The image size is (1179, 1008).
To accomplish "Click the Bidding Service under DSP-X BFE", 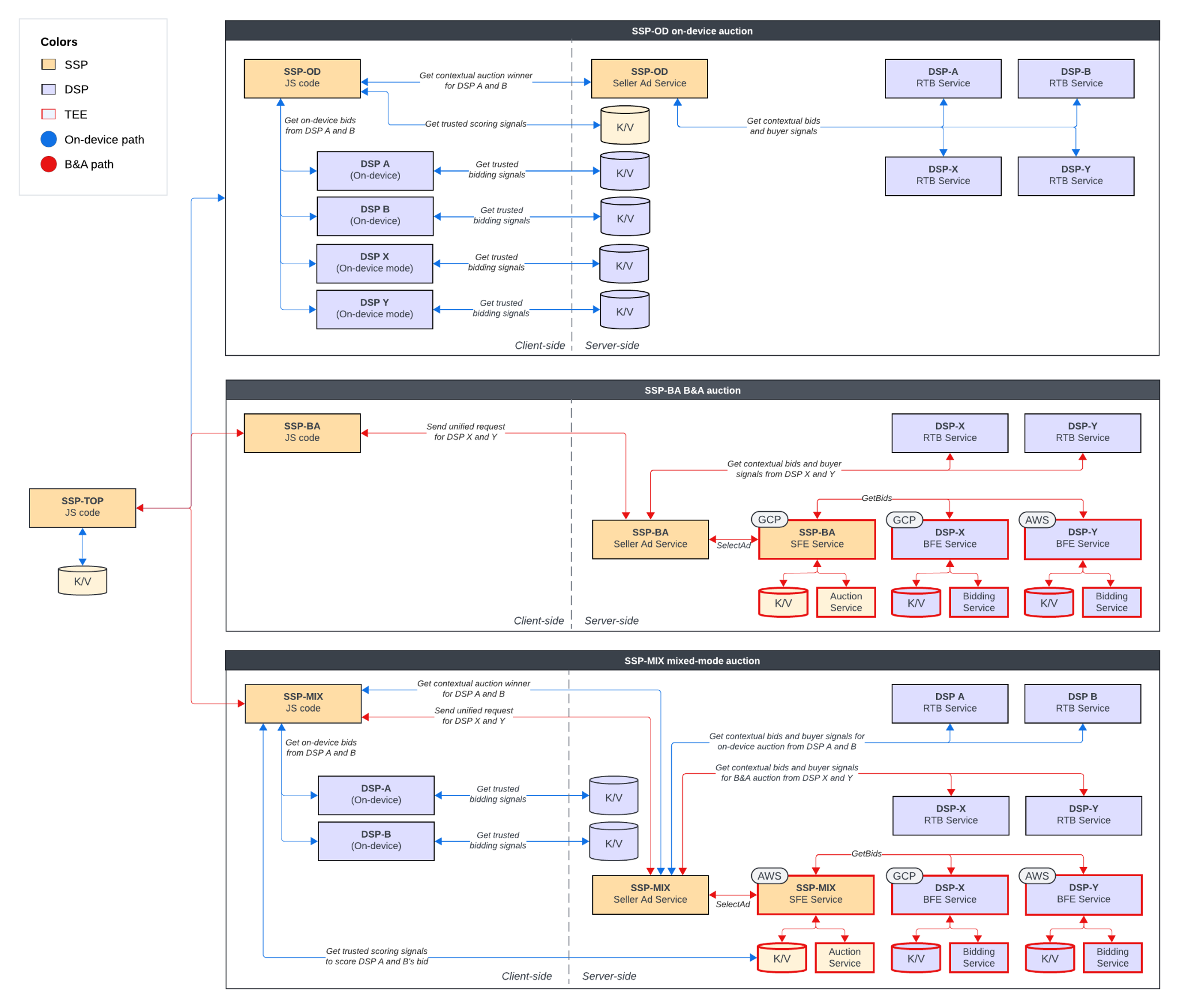I will point(979,602).
